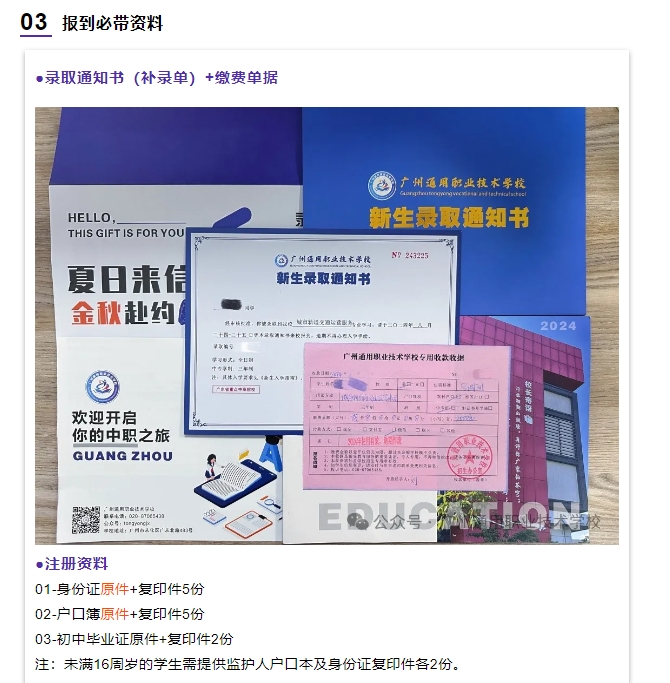The width and height of the screenshot is (670, 683).
Task: Click the round school emblem above 欢迎开启
Action: click(x=102, y=387)
